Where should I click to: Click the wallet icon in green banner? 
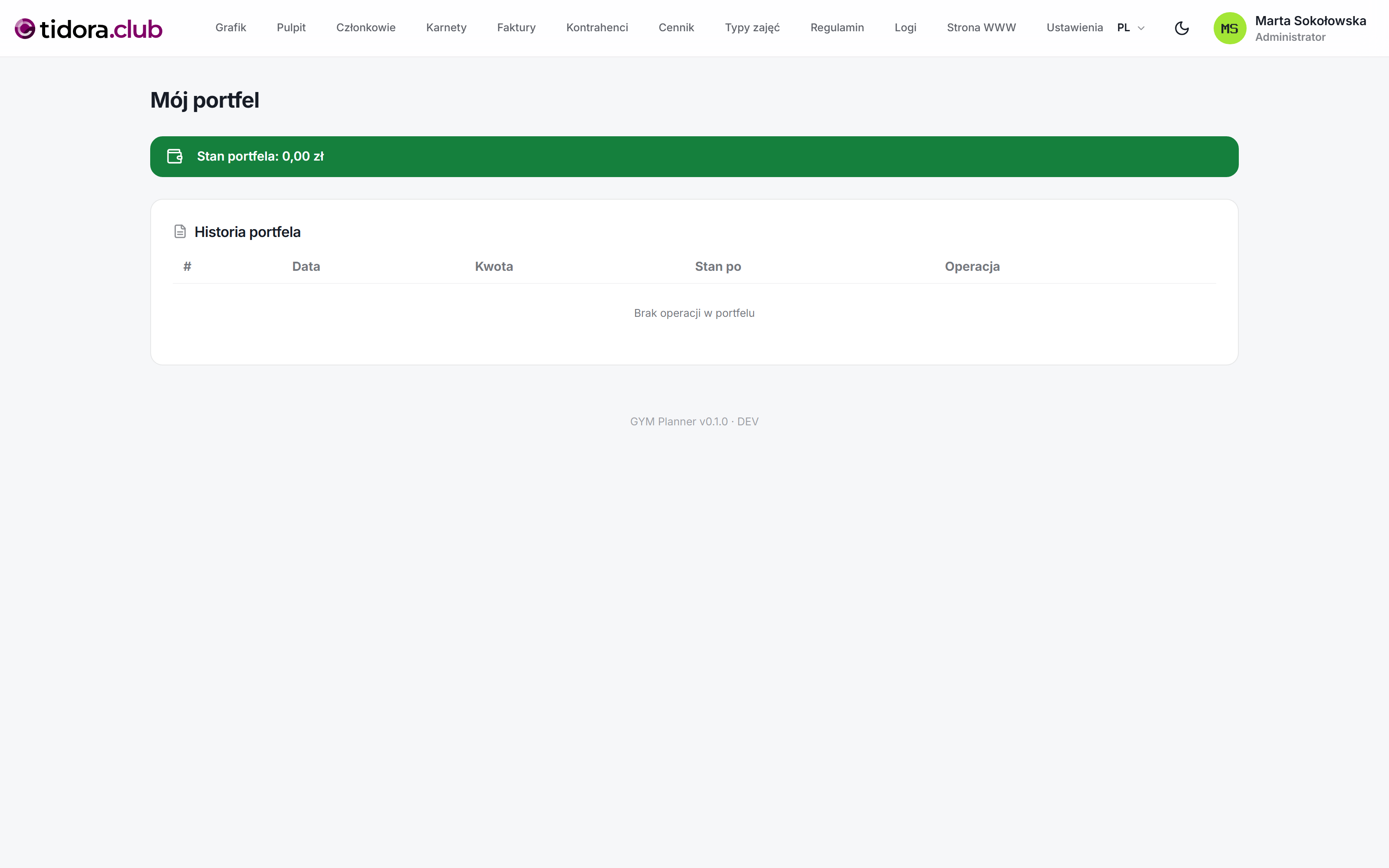(x=174, y=156)
